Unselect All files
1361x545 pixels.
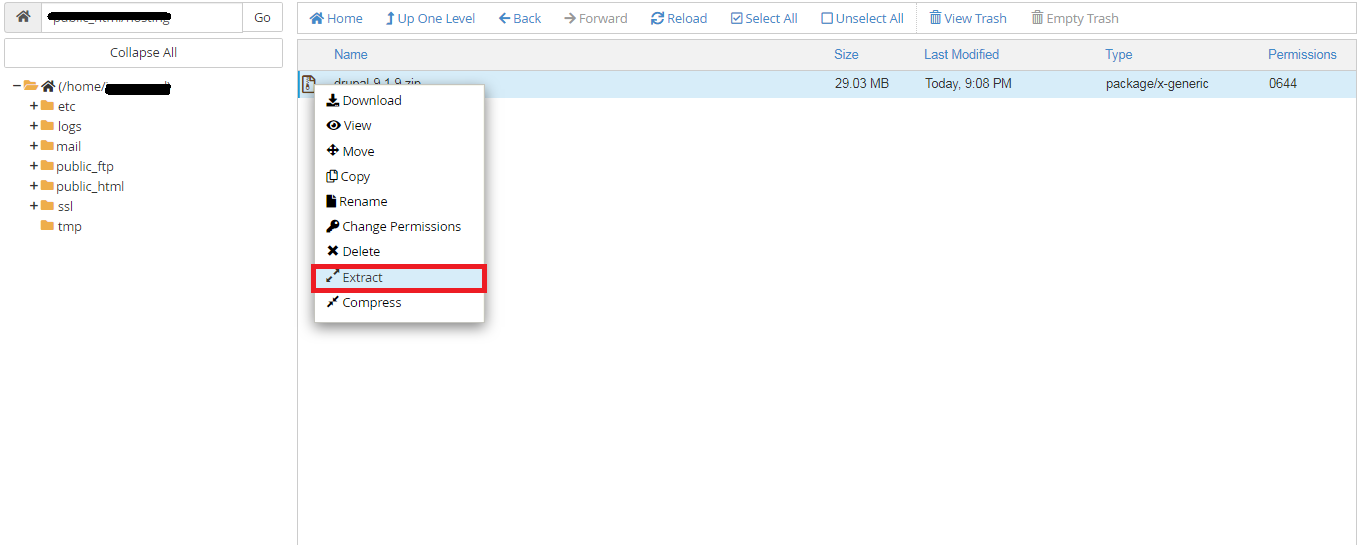(x=862, y=18)
